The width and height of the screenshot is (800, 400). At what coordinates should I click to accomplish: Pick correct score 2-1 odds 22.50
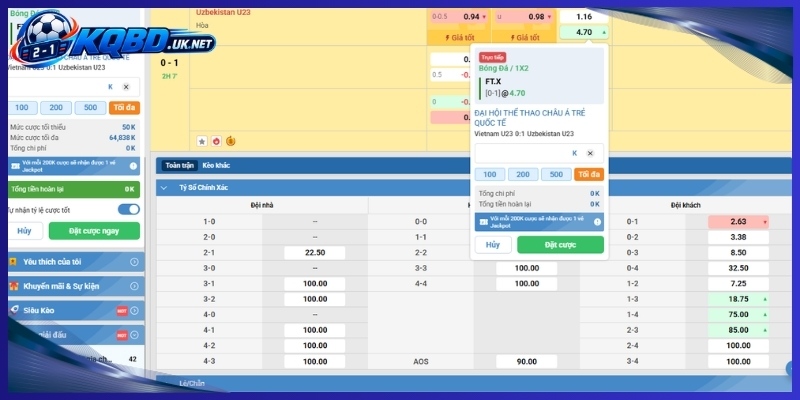point(315,253)
